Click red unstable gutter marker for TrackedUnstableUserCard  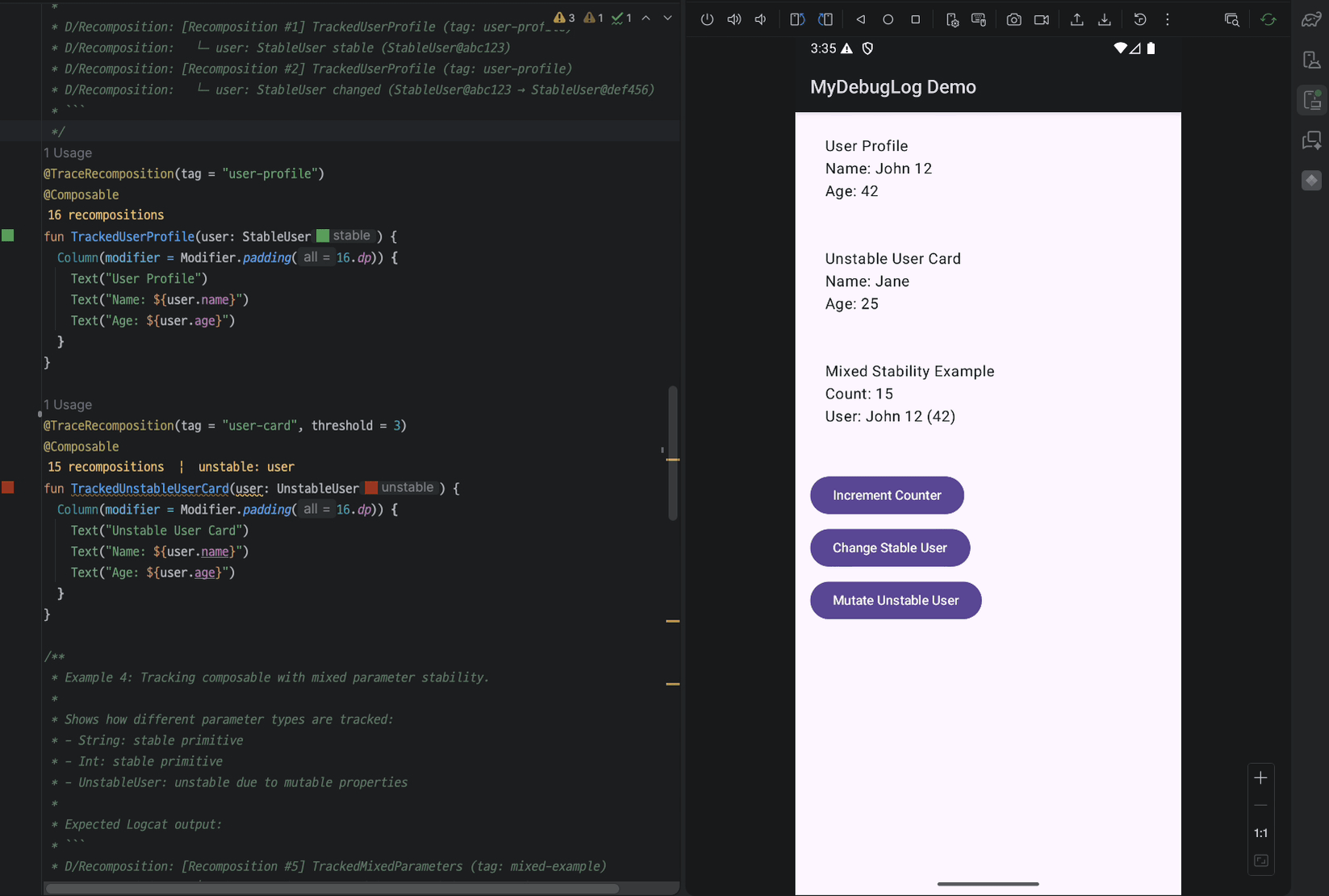pos(7,487)
